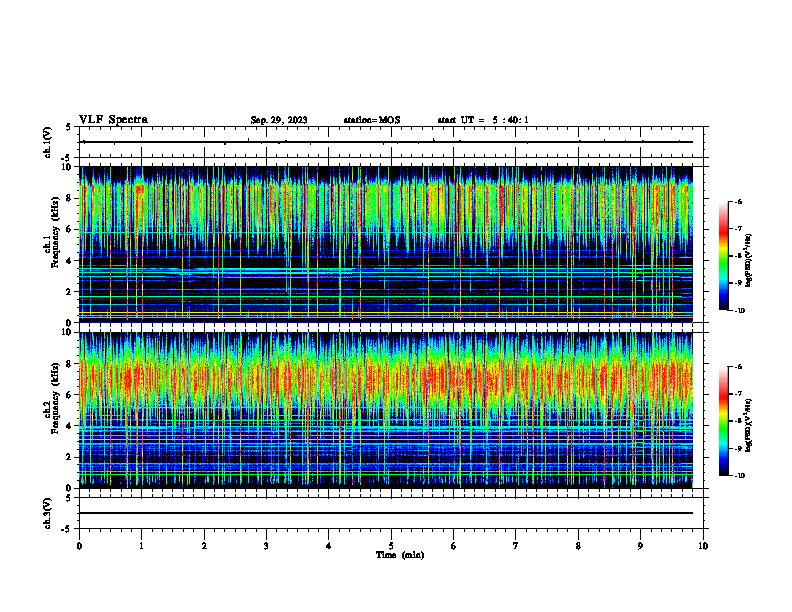Click the "ch.3(V)" axis label

48,513
